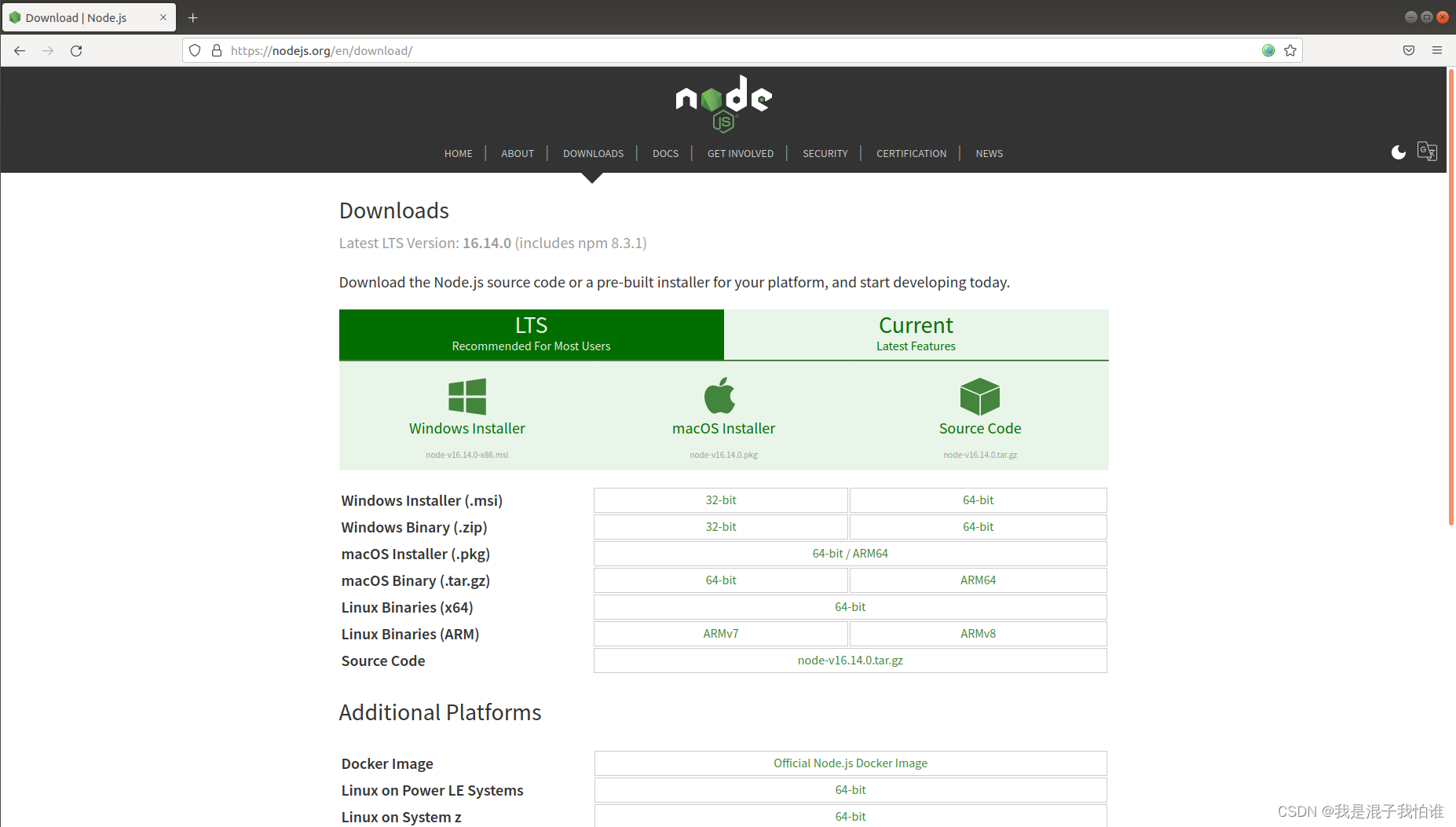Close the Download | Node.js tab
The image size is (1456, 827).
[163, 17]
